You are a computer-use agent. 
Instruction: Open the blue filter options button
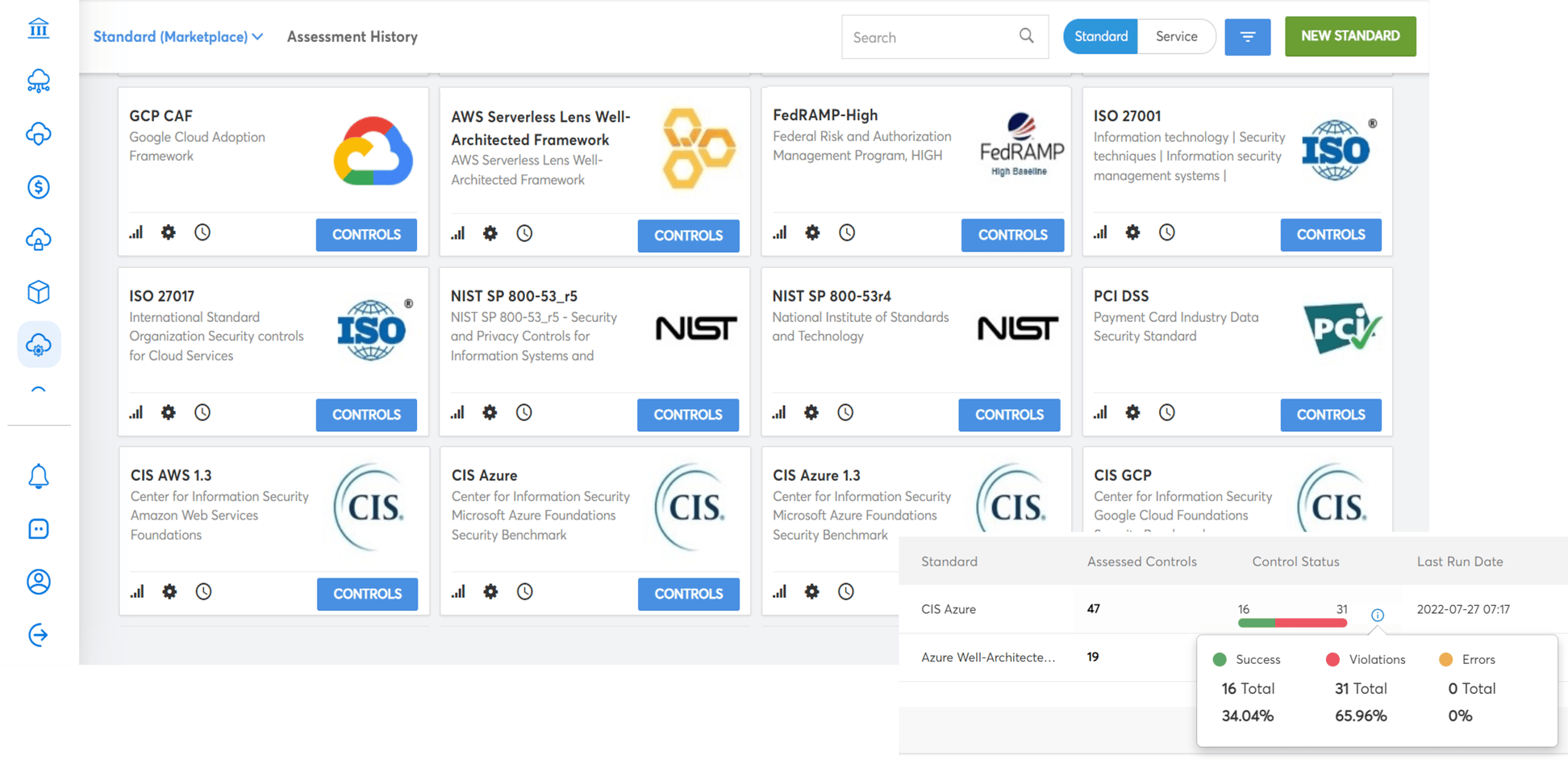(1247, 37)
